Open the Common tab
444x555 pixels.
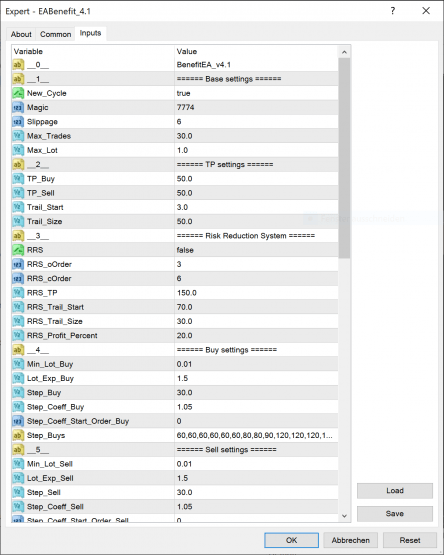pos(56,34)
